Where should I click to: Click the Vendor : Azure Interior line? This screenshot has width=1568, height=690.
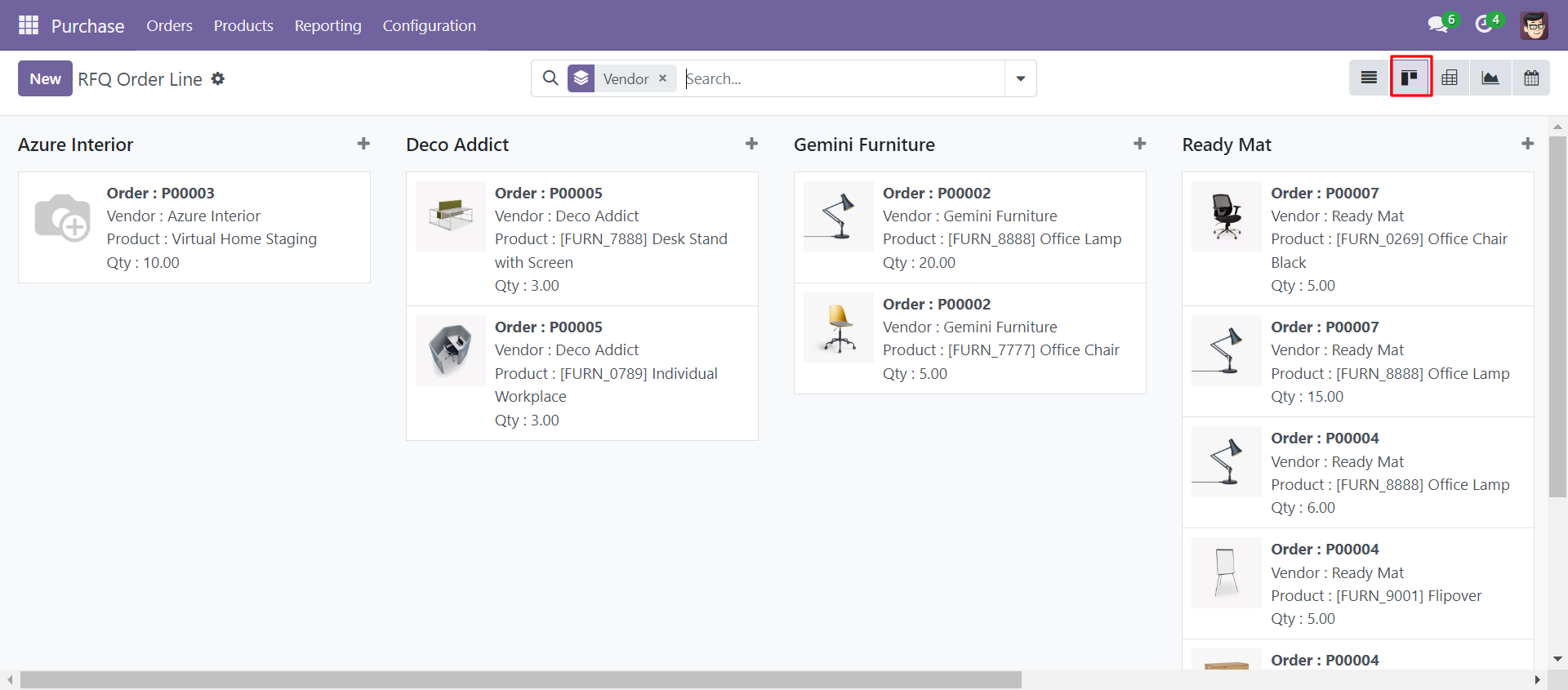point(183,216)
